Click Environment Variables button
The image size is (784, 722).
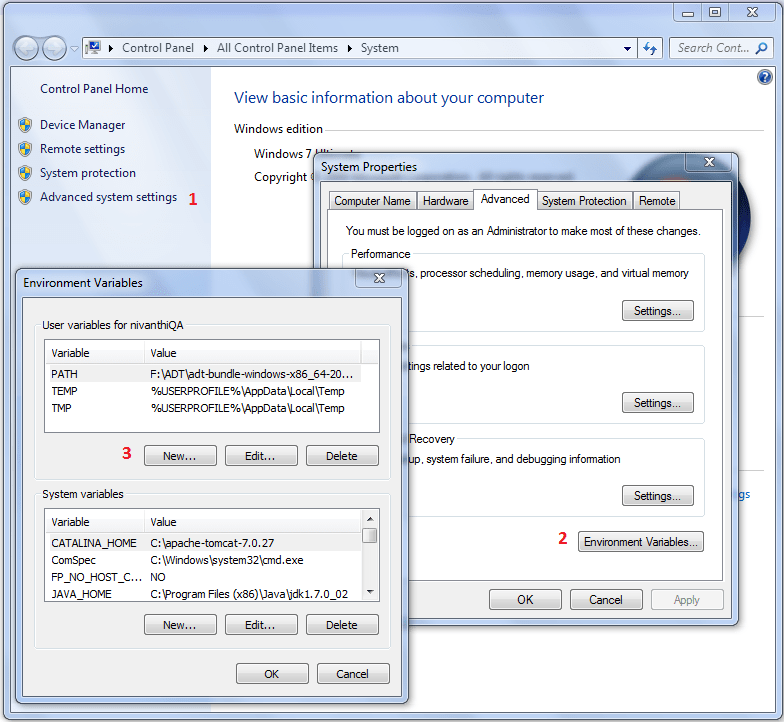coord(640,542)
